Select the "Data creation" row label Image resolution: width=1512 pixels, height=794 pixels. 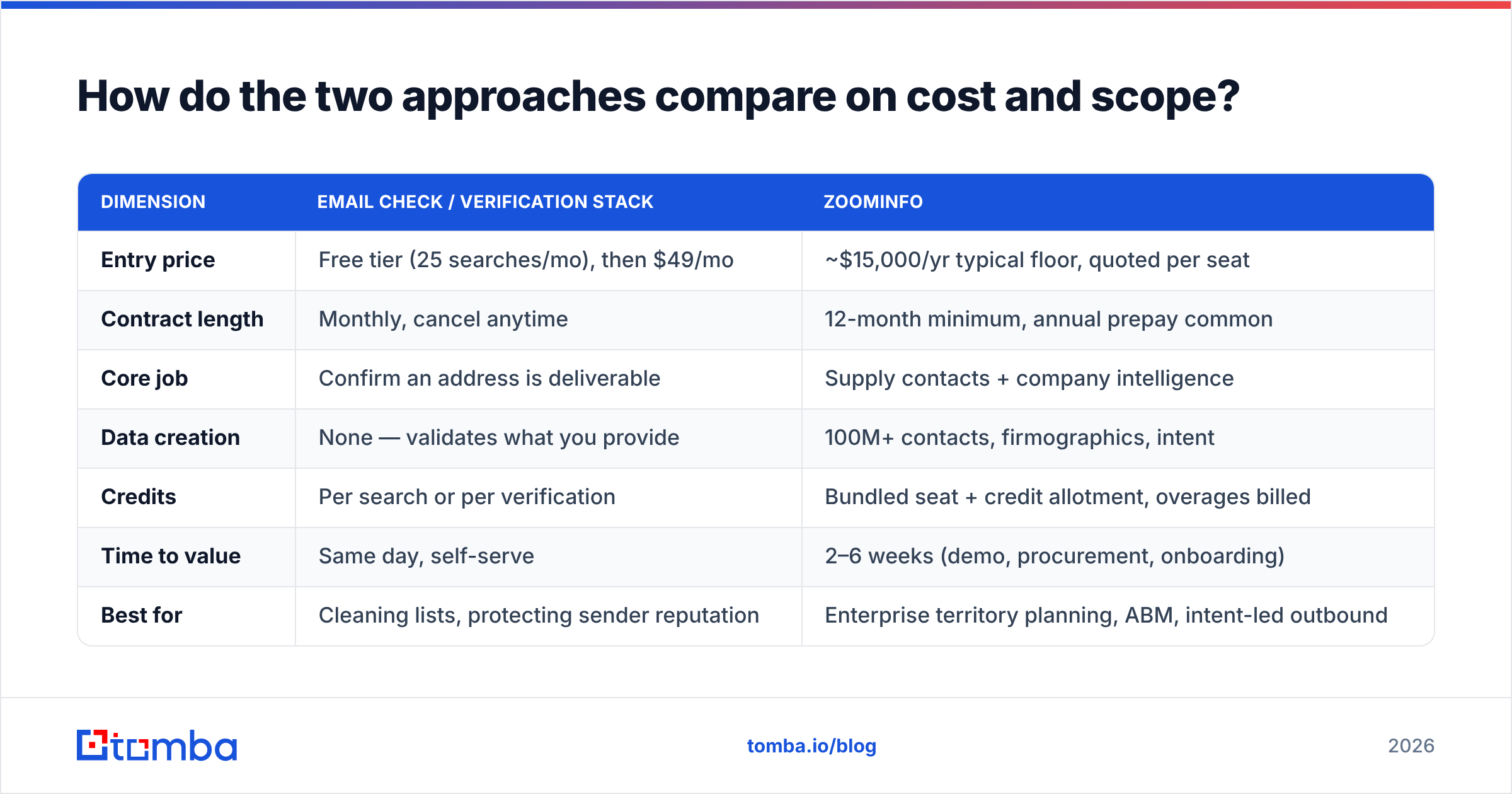click(x=170, y=437)
